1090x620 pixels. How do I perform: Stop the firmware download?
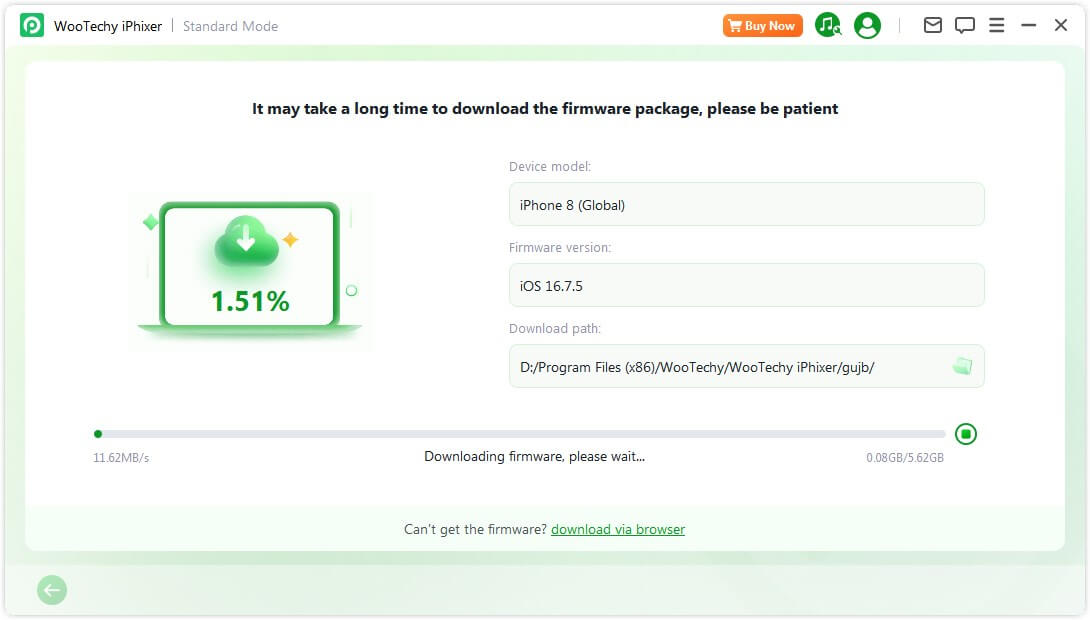click(x=966, y=434)
